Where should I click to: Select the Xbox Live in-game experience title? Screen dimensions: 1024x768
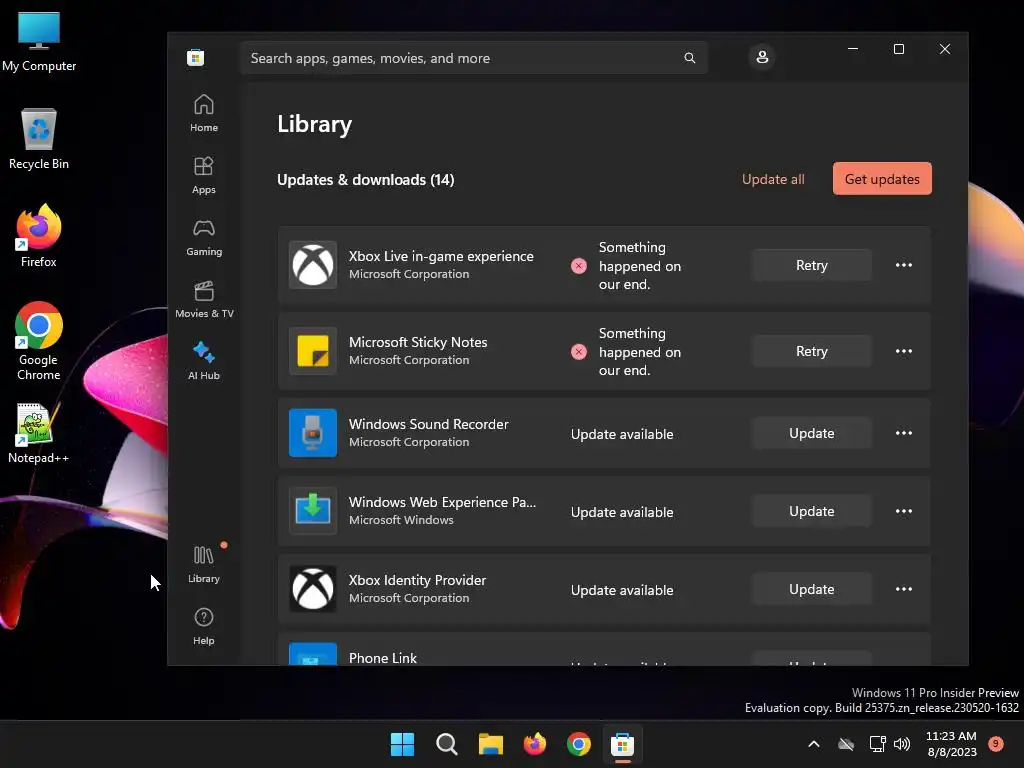pyautogui.click(x=441, y=256)
